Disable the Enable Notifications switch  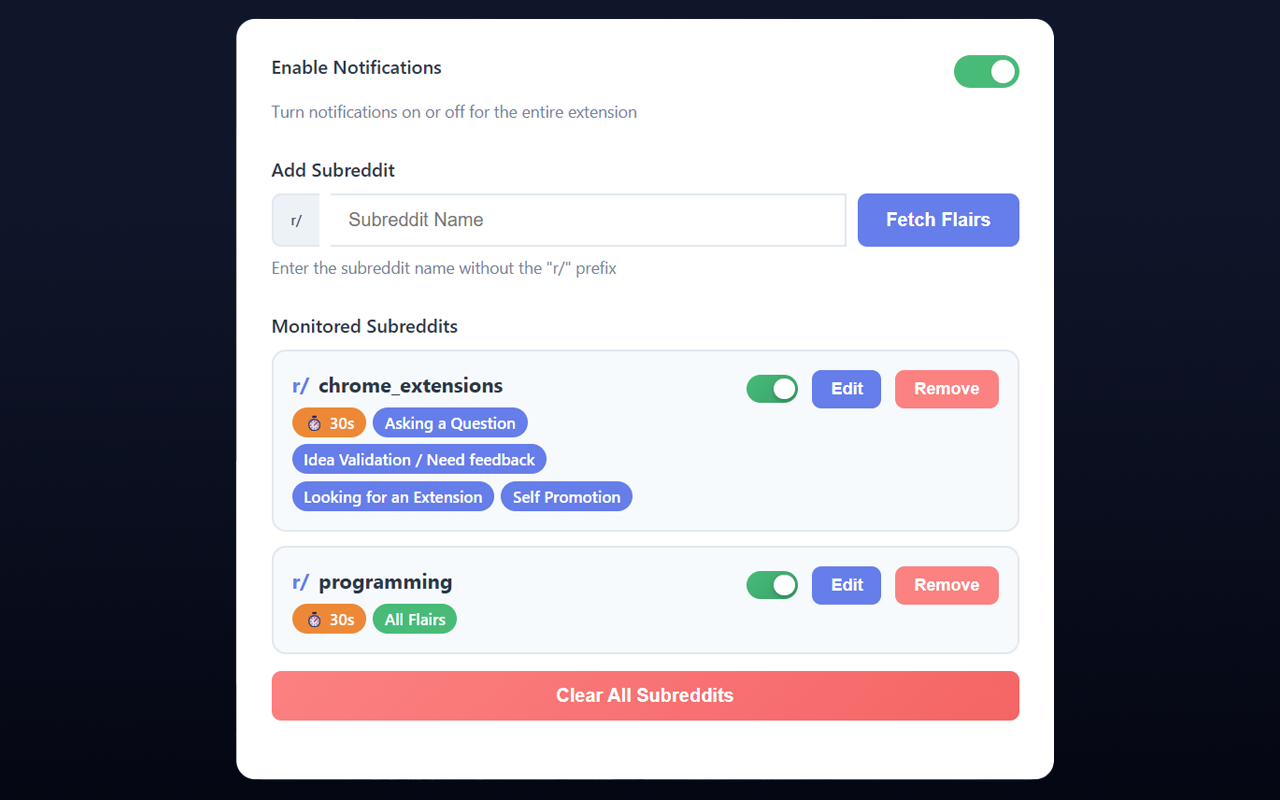click(x=986, y=71)
